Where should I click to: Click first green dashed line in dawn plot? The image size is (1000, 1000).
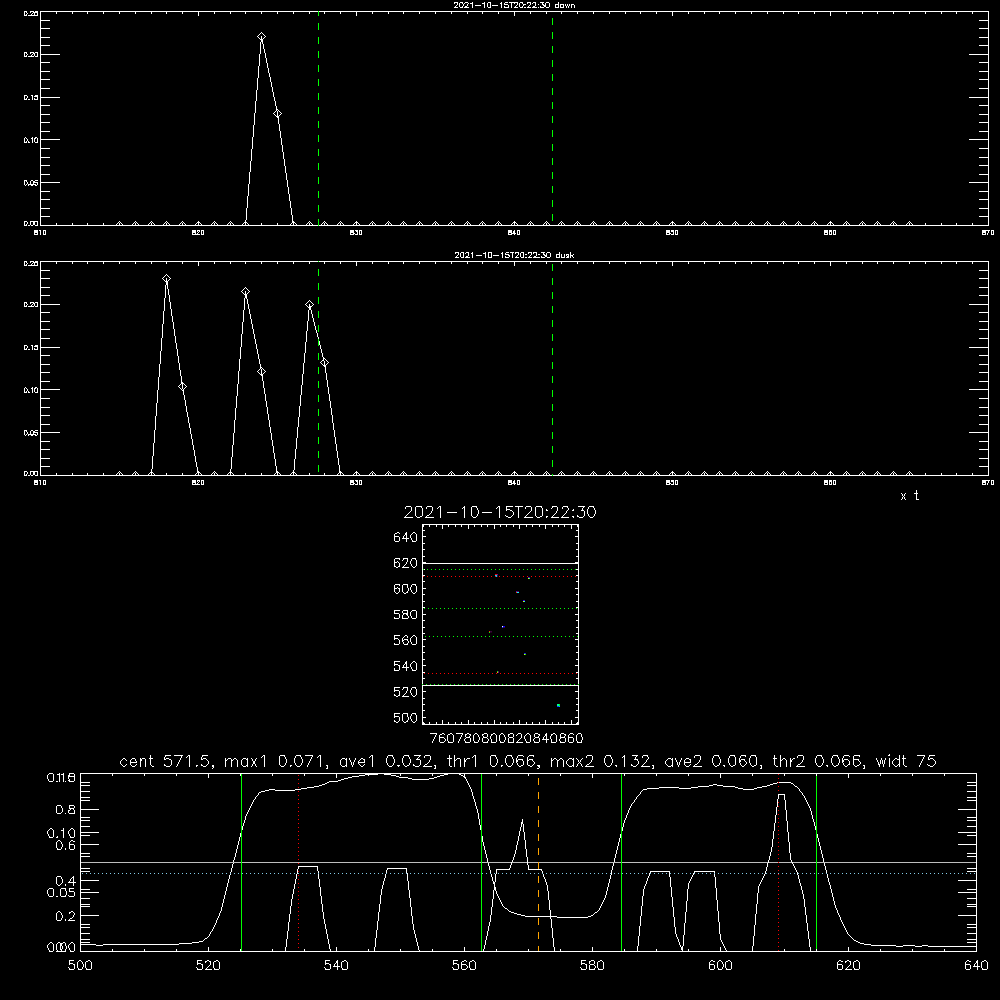tap(319, 118)
